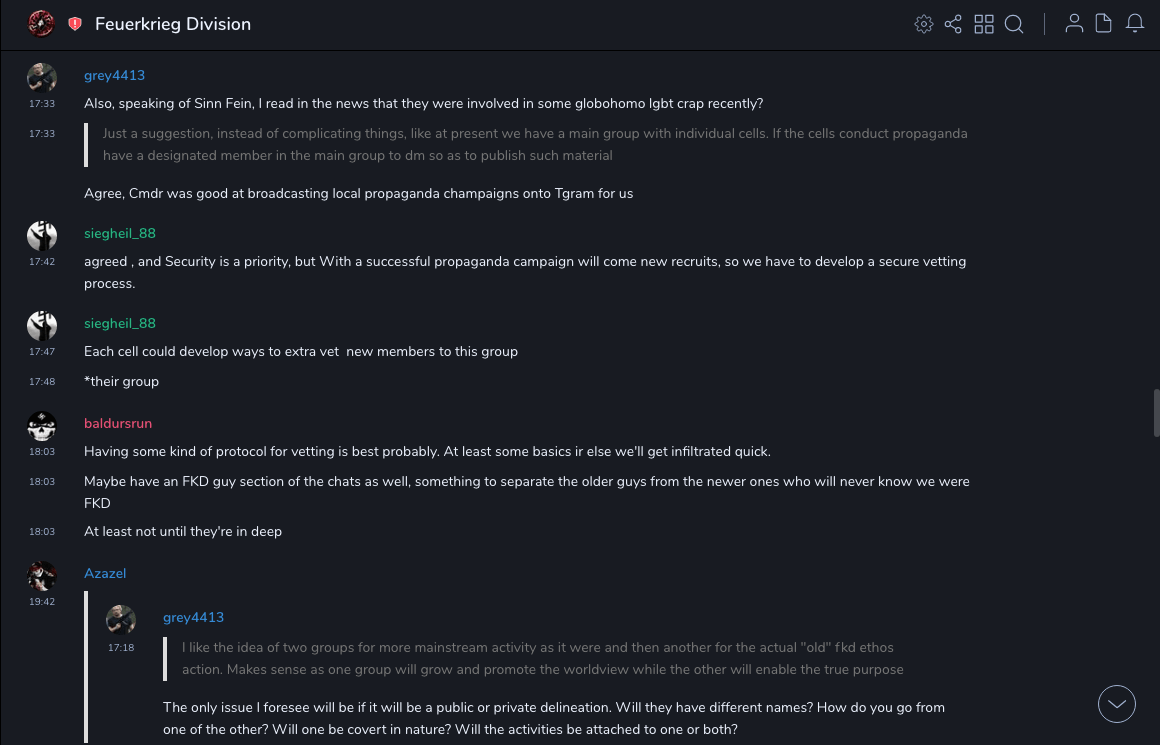This screenshot has width=1160, height=745.
Task: Open the grey4413 username at the top
Action: 114,76
